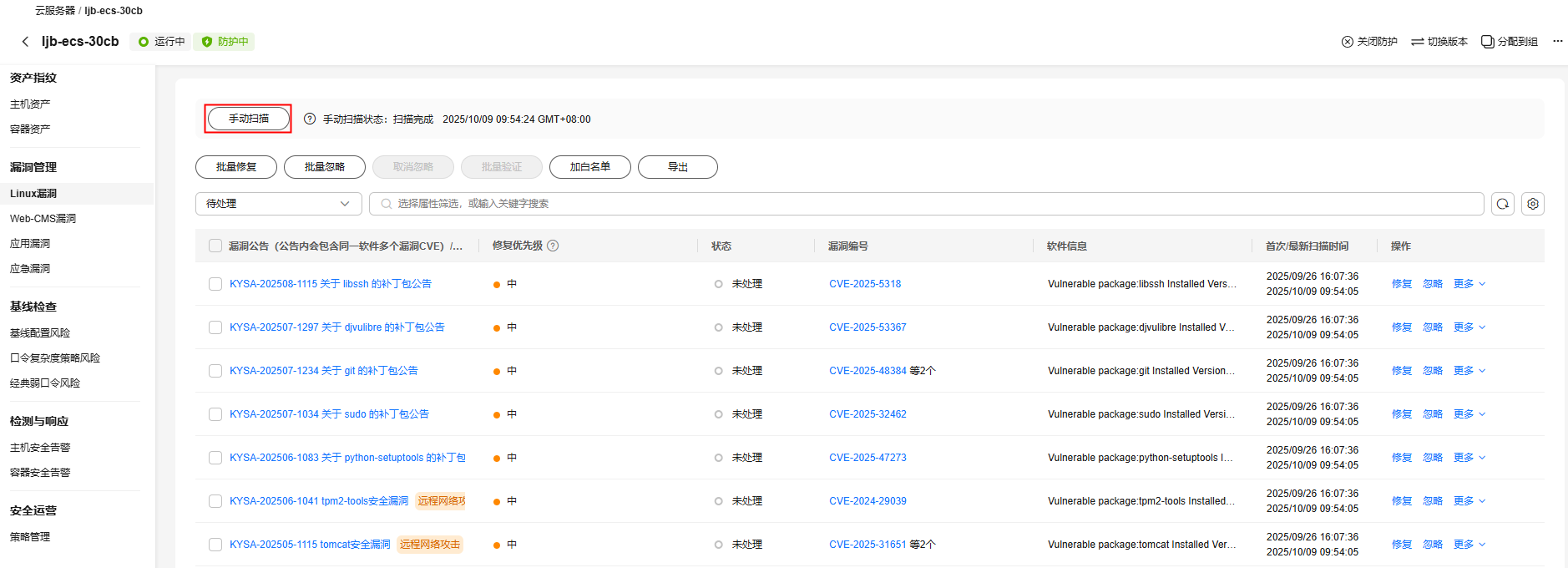The image size is (1568, 568).
Task: Open the top-right three-dots more menu
Action: click(1557, 41)
